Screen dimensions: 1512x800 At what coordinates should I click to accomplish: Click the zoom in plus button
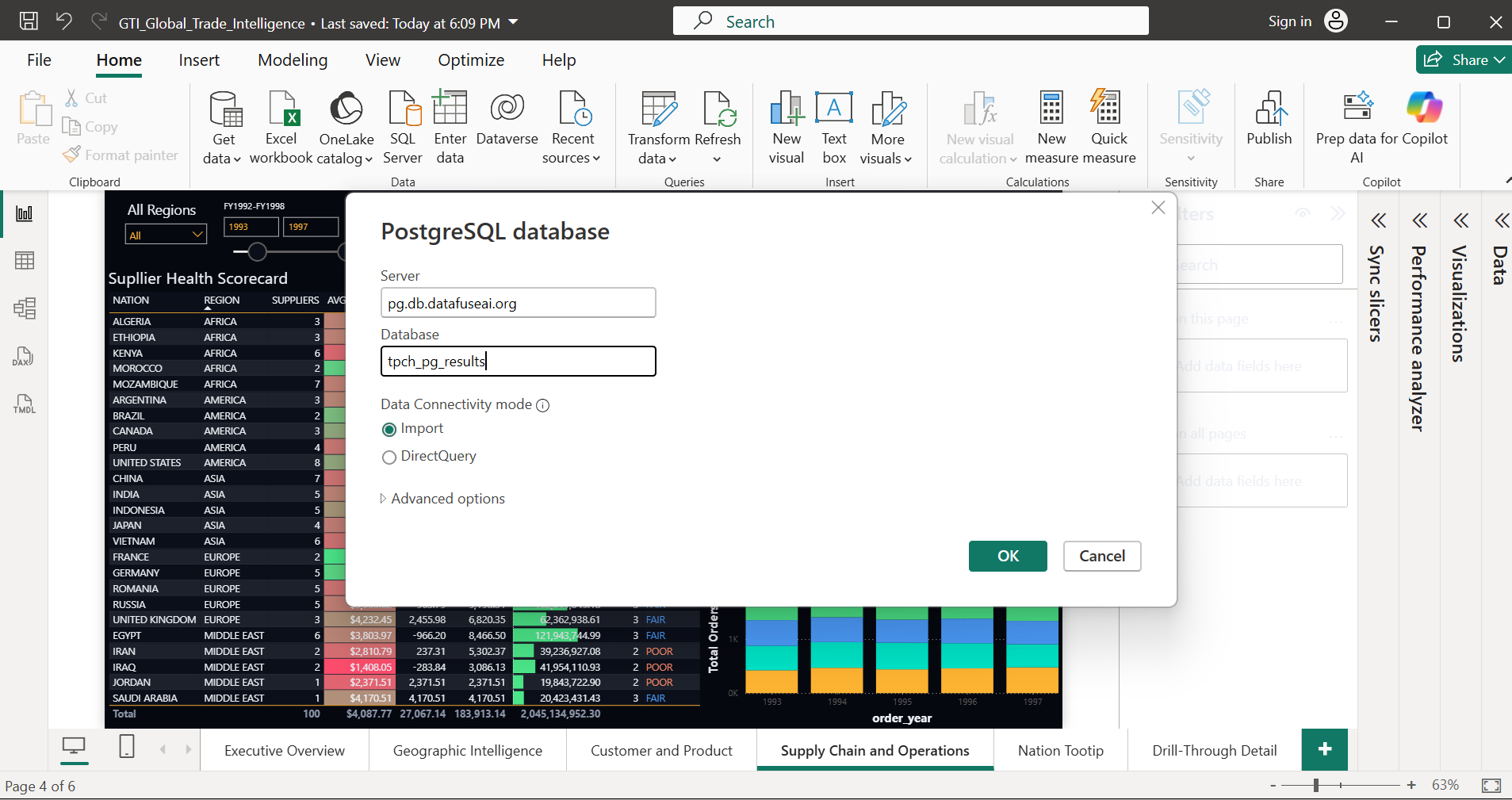[x=1411, y=785]
